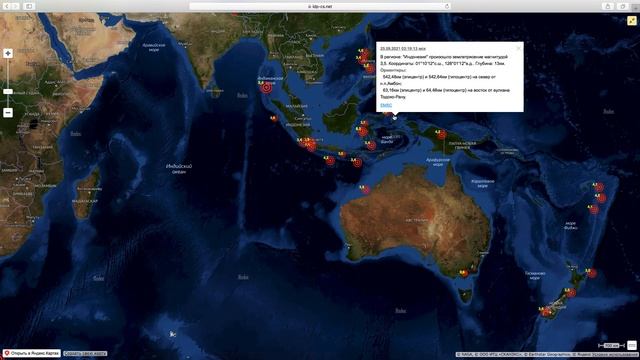Screen dimensions: 640x360
Task: Click the popup's date and time line
Action: coord(403,49)
